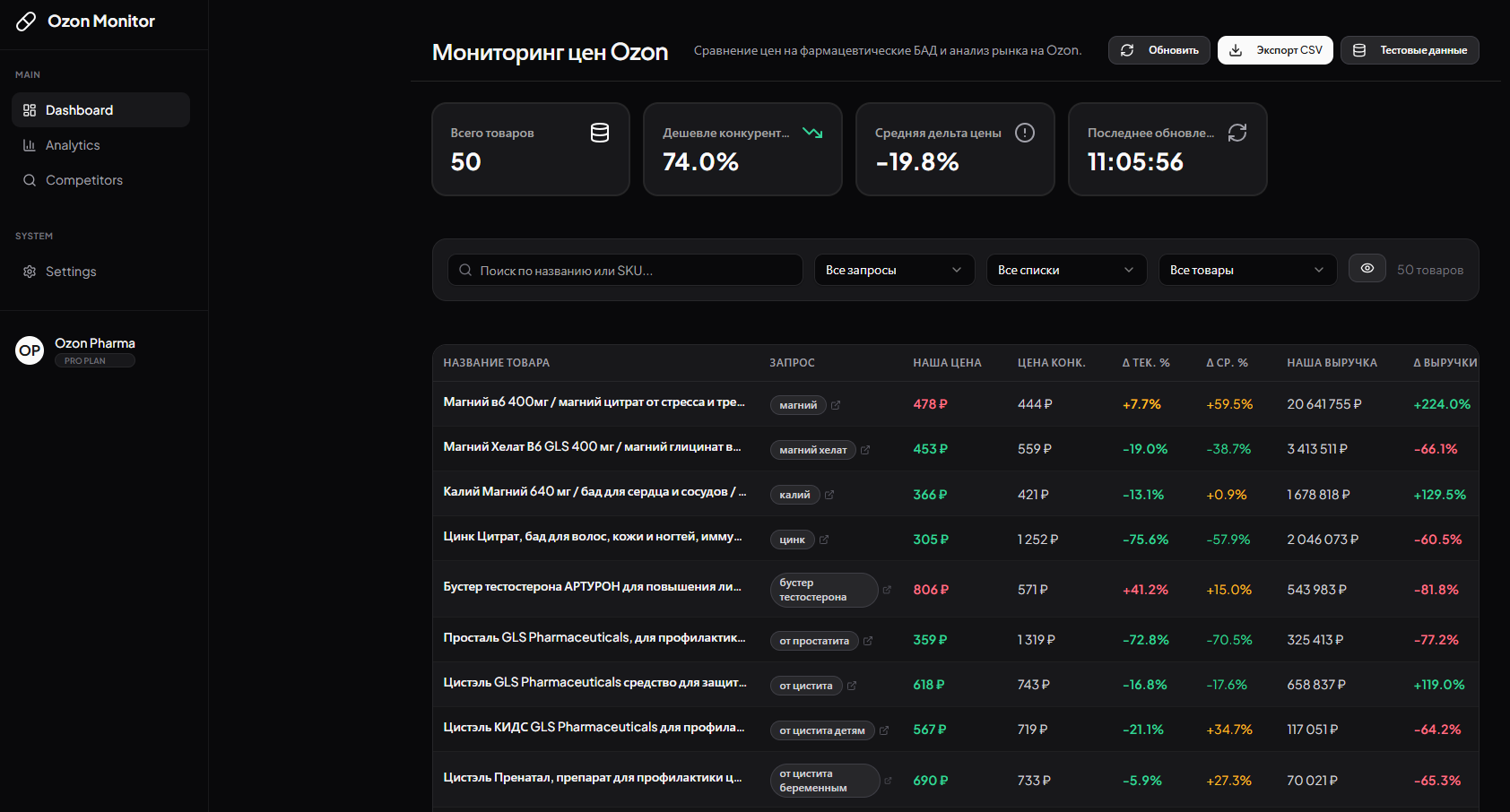Image resolution: width=1510 pixels, height=812 pixels.
Task: Select the магний query tag
Action: pos(798,405)
